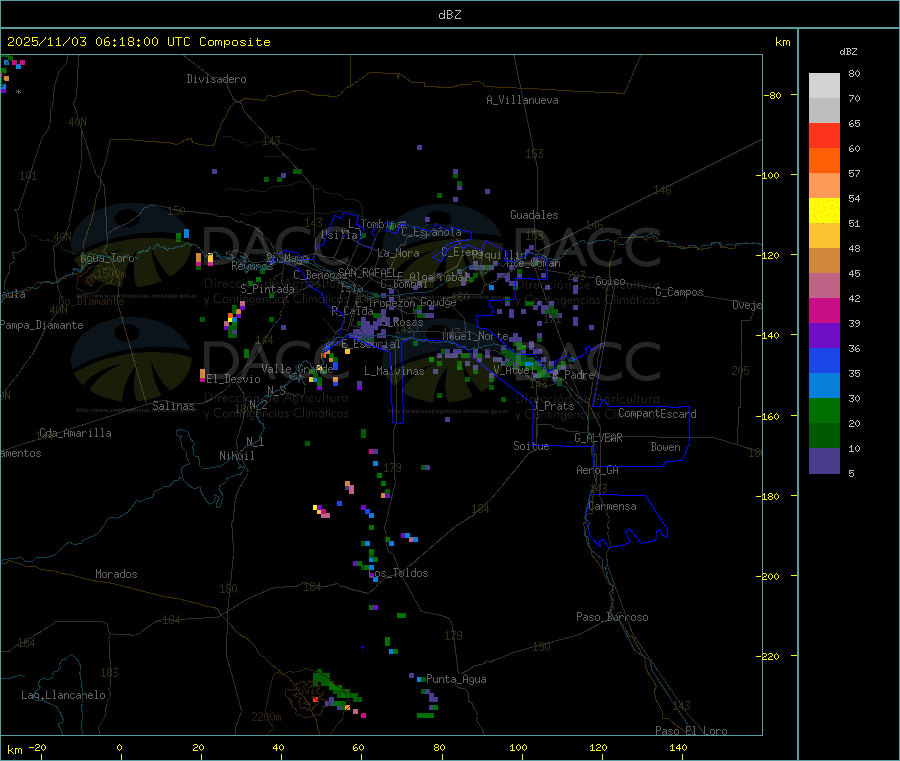The height and width of the screenshot is (761, 900).
Task: Select the blue 35 dBZ legend swatch
Action: 824,360
